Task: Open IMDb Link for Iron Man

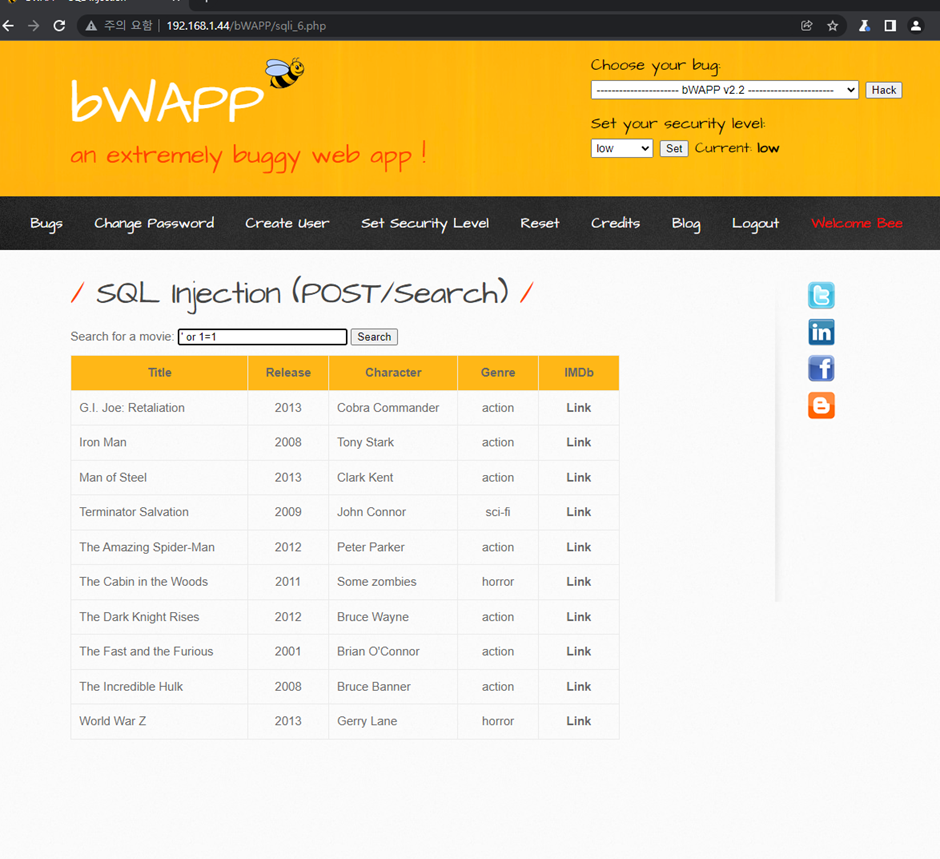Action: click(579, 442)
